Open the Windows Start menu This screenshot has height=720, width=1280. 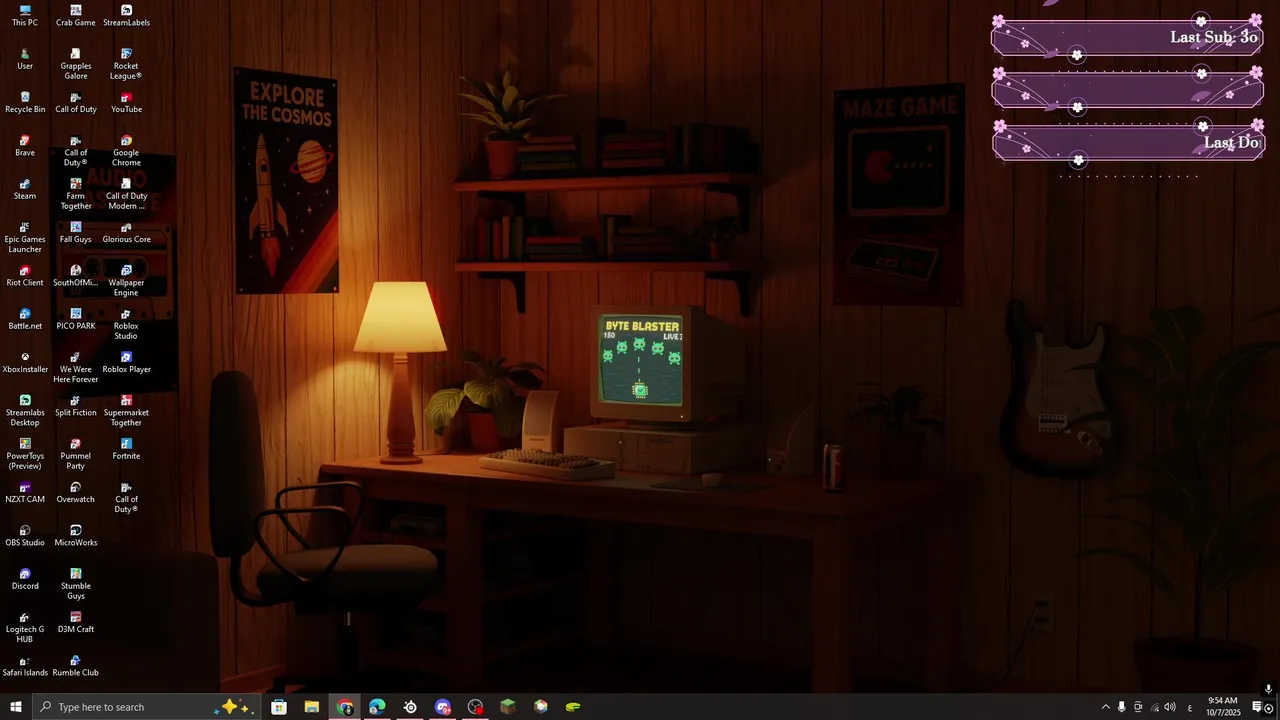(16, 707)
